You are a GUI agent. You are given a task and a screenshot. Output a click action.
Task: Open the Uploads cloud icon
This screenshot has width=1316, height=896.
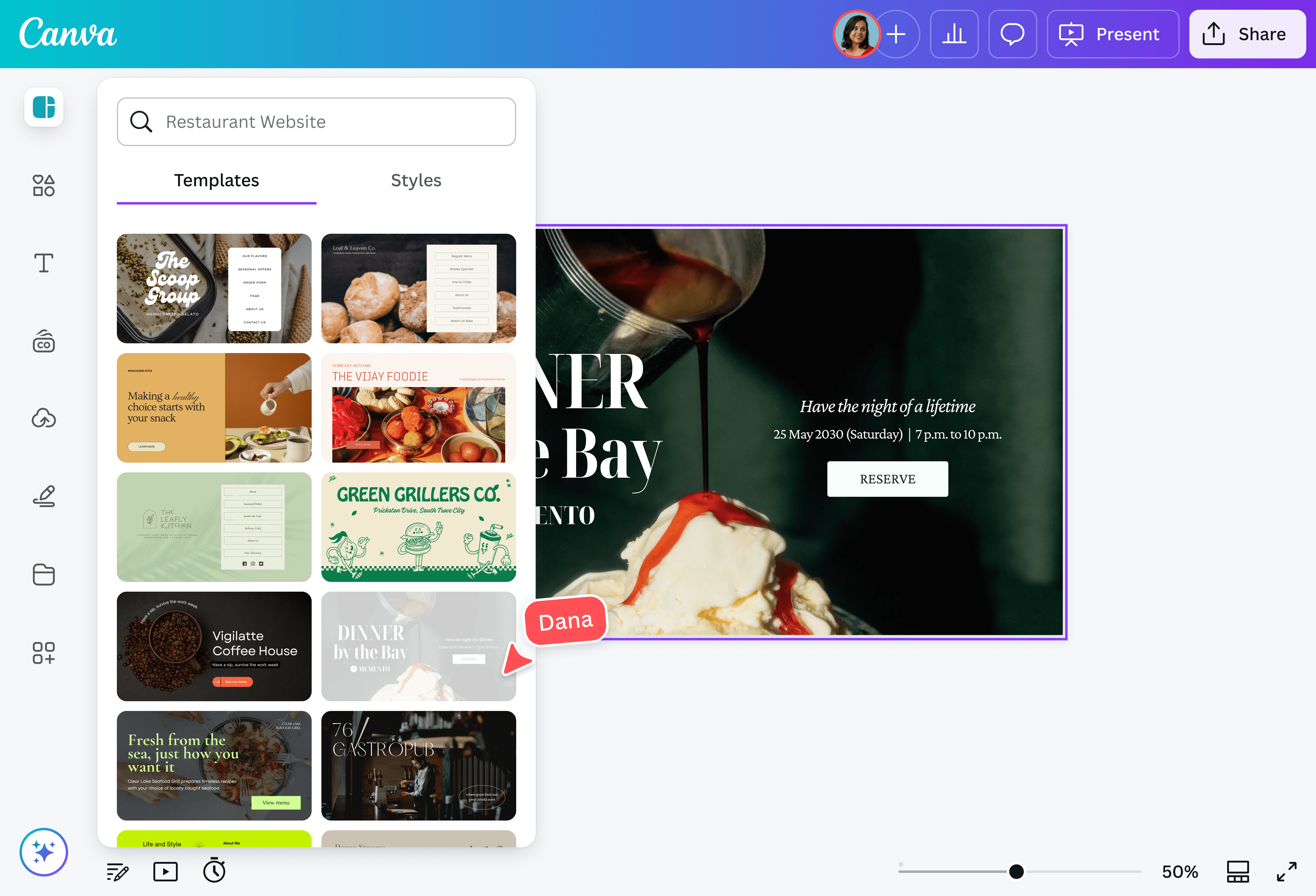click(x=44, y=418)
